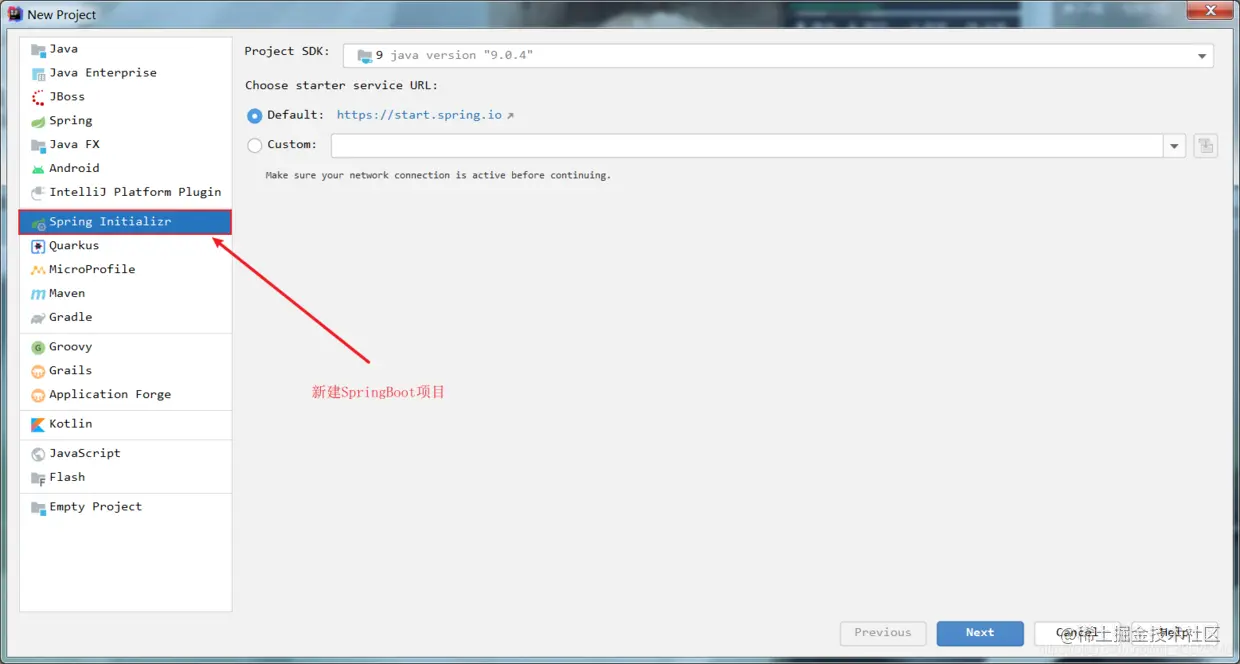
Task: Click the Flash folder icon
Action: [x=38, y=478]
